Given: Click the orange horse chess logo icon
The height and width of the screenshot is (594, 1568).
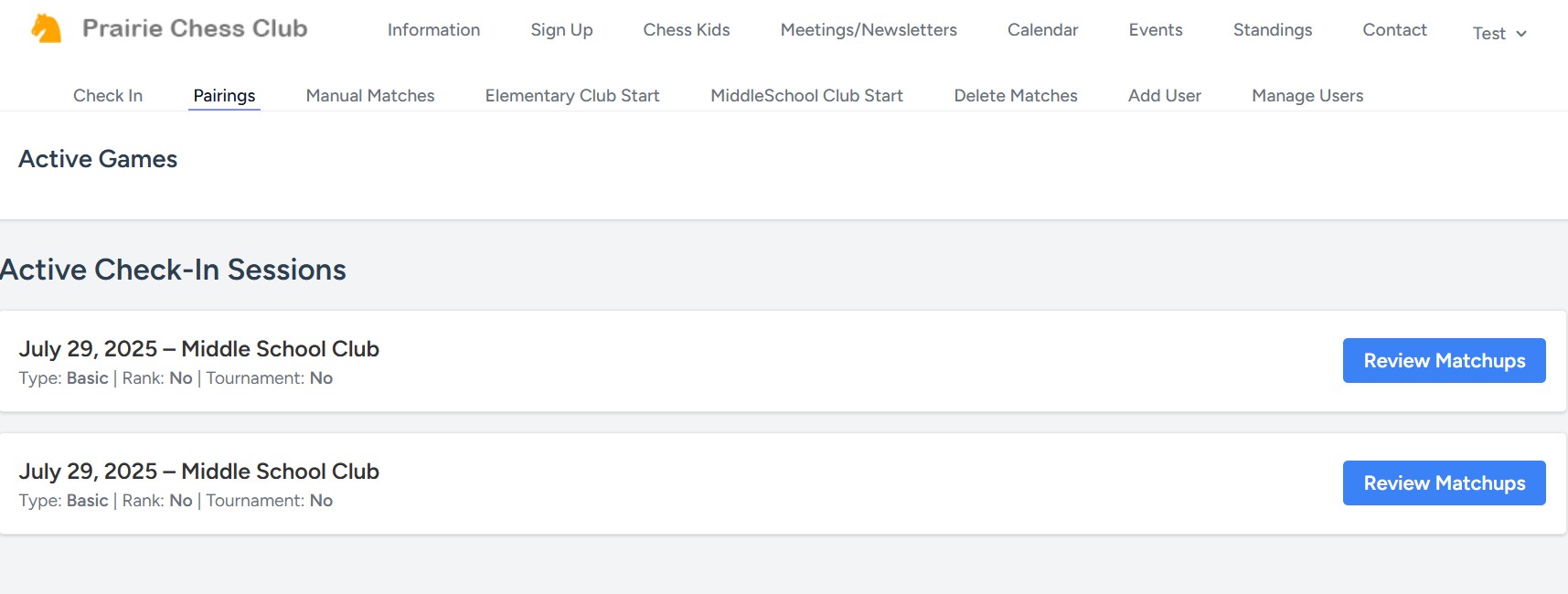Looking at the screenshot, I should pos(46,28).
